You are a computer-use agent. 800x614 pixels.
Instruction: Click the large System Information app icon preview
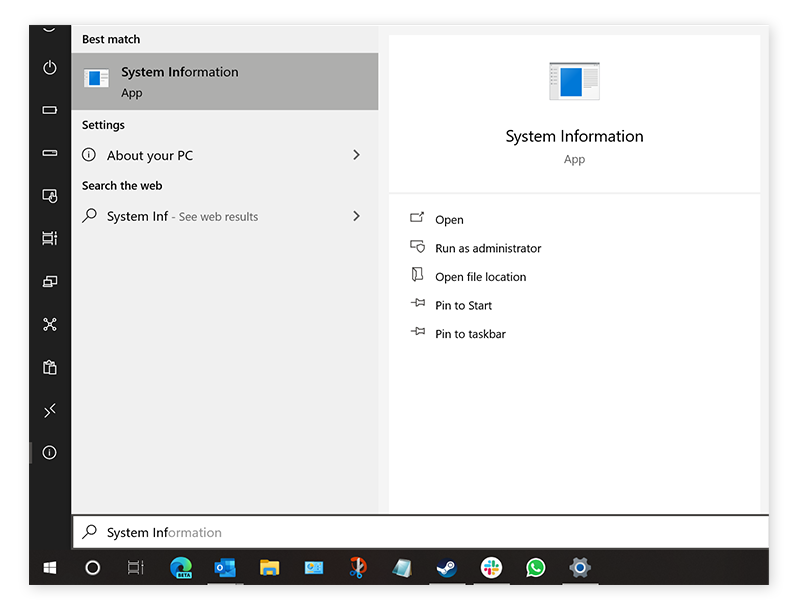pos(574,81)
